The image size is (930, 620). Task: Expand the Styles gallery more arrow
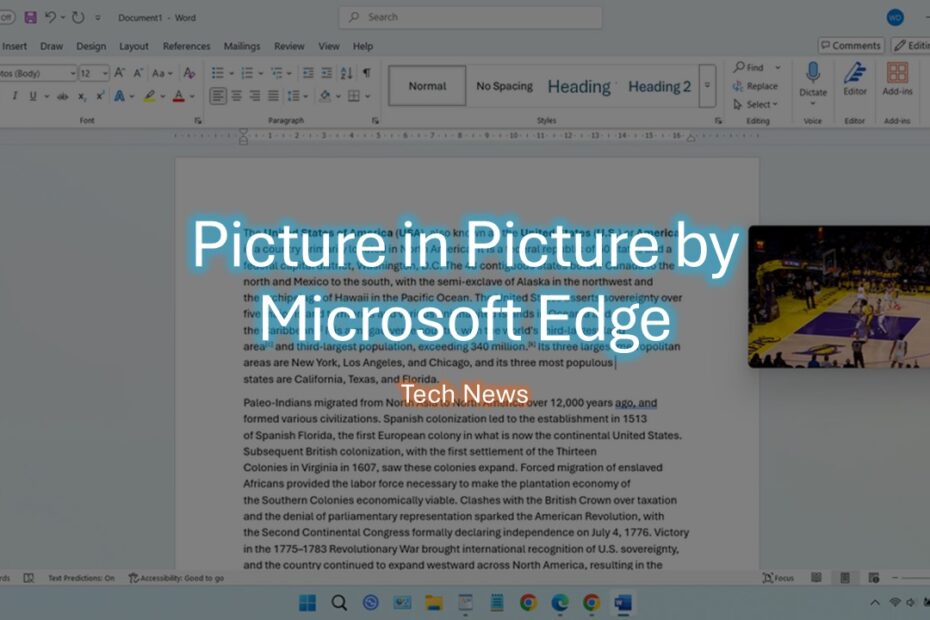point(707,85)
